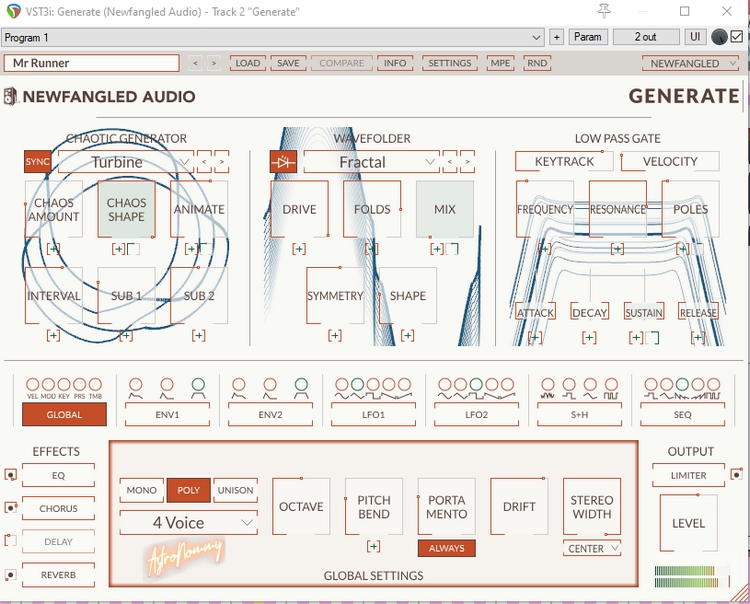Image resolution: width=750 pixels, height=604 pixels.
Task: Toggle the ALWAYS portamento mode button
Action: pyautogui.click(x=447, y=548)
